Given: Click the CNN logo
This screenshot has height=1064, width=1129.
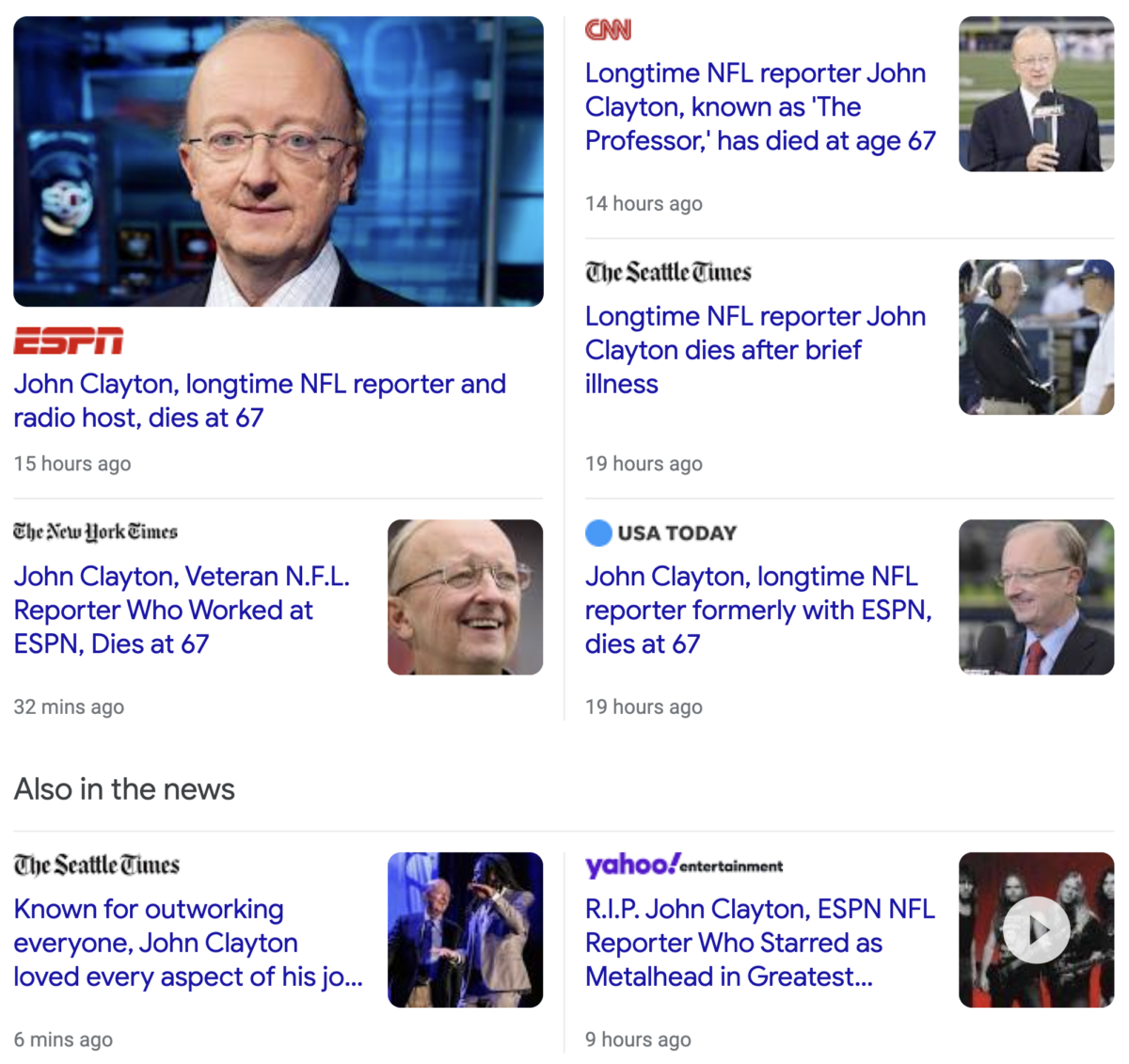Looking at the screenshot, I should click(608, 30).
